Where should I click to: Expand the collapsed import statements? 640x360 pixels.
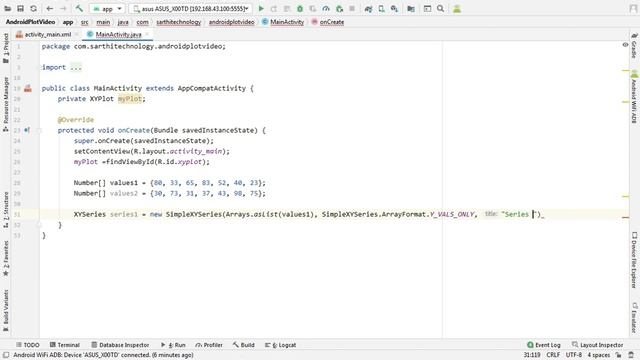[x=76, y=67]
